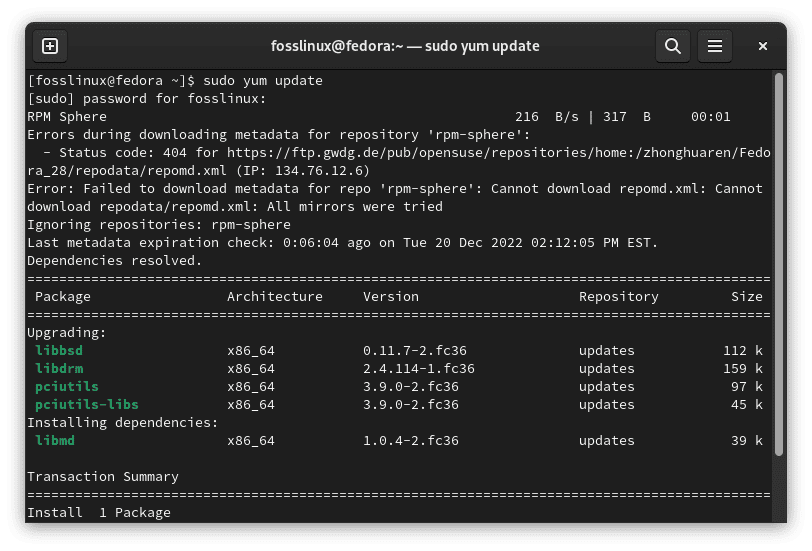Click the Version column header
The width and height of the screenshot is (812, 551).
[x=391, y=297]
